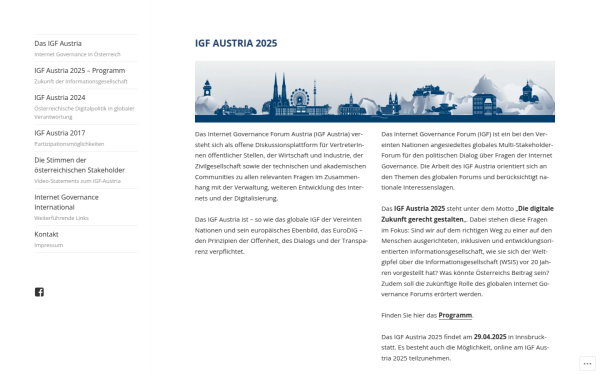Open the Kontakt page
The height and width of the screenshot is (375, 600).
(x=46, y=234)
